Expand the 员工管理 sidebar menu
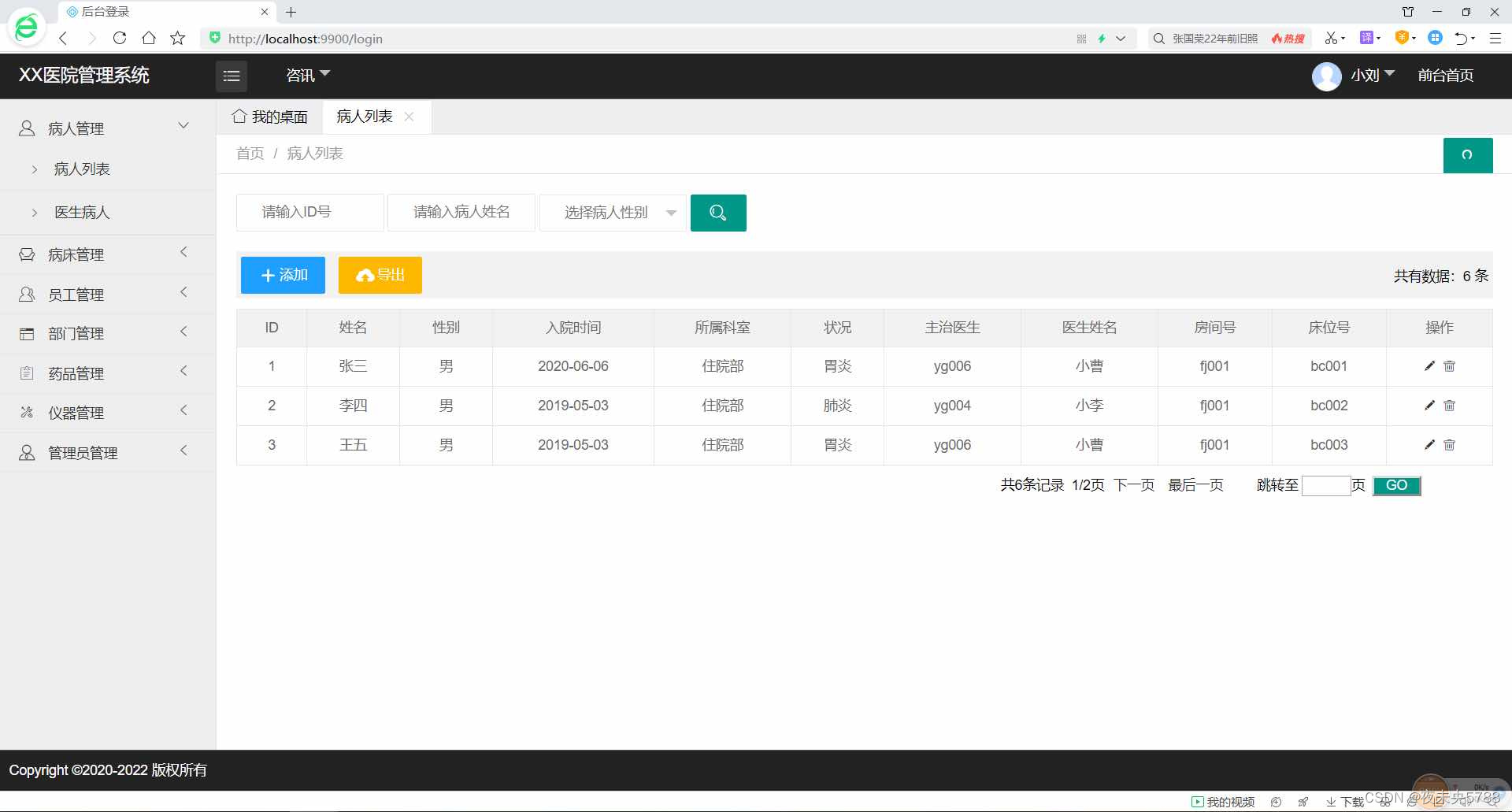 108,295
